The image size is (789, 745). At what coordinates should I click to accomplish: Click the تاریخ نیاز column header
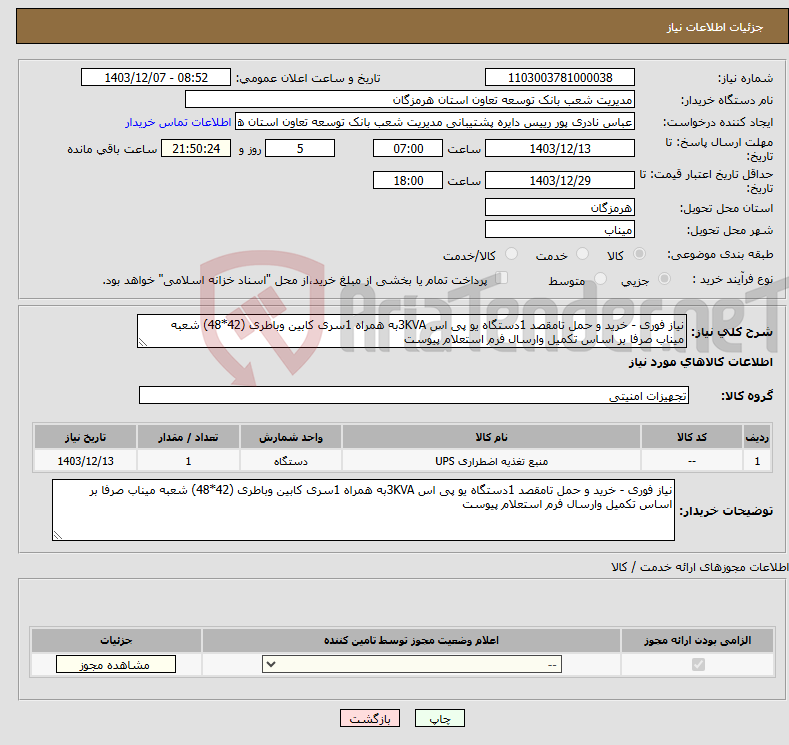(86, 437)
